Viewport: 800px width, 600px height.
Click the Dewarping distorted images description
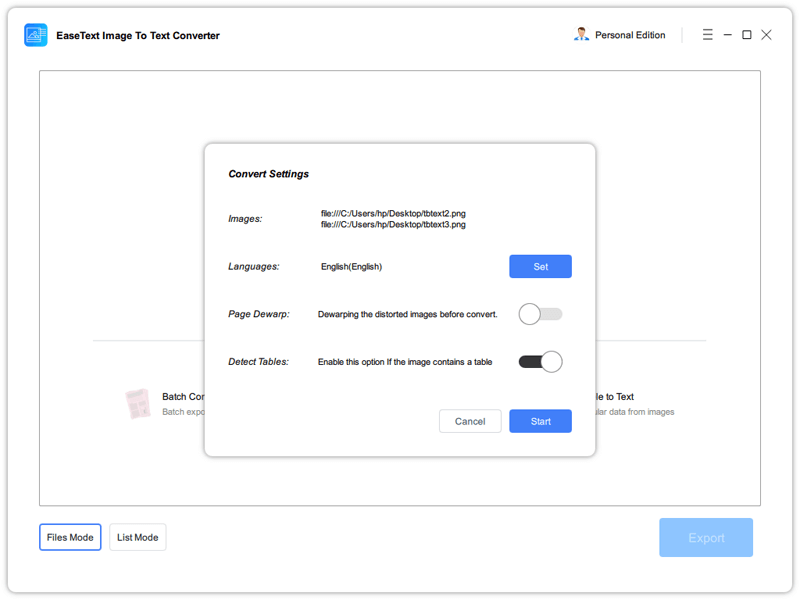tap(407, 314)
